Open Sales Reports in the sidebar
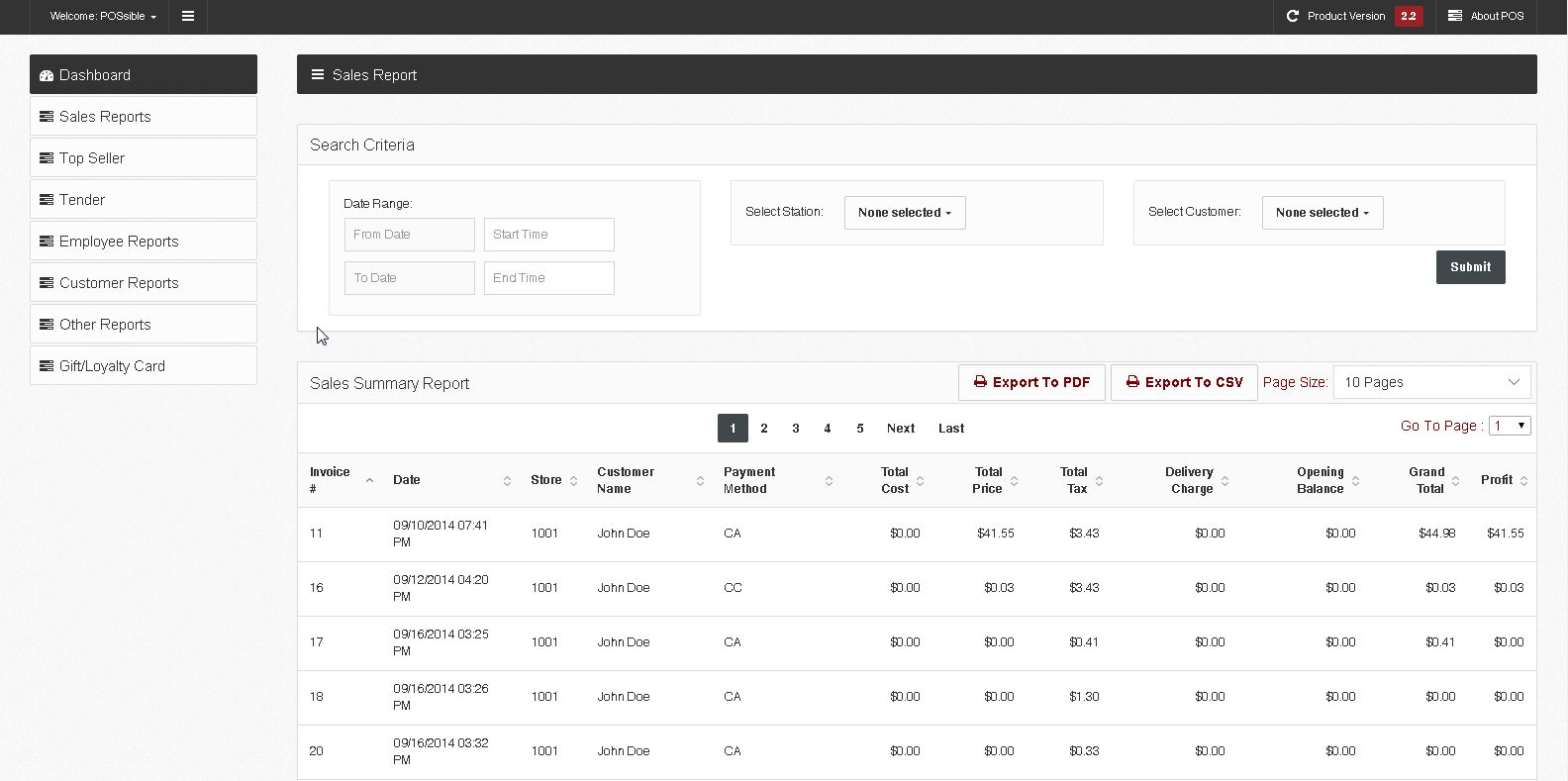 (x=144, y=117)
